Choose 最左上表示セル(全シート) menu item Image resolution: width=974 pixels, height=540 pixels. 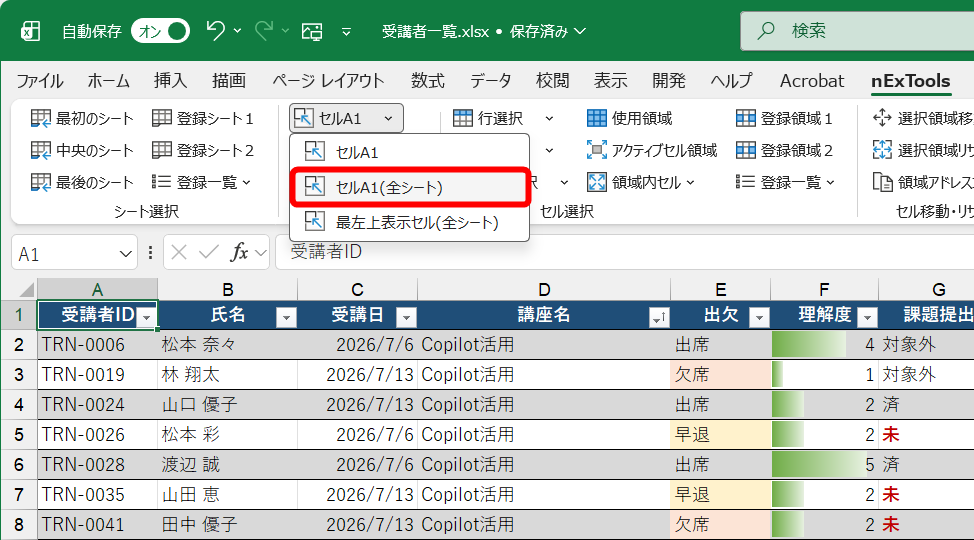click(409, 222)
